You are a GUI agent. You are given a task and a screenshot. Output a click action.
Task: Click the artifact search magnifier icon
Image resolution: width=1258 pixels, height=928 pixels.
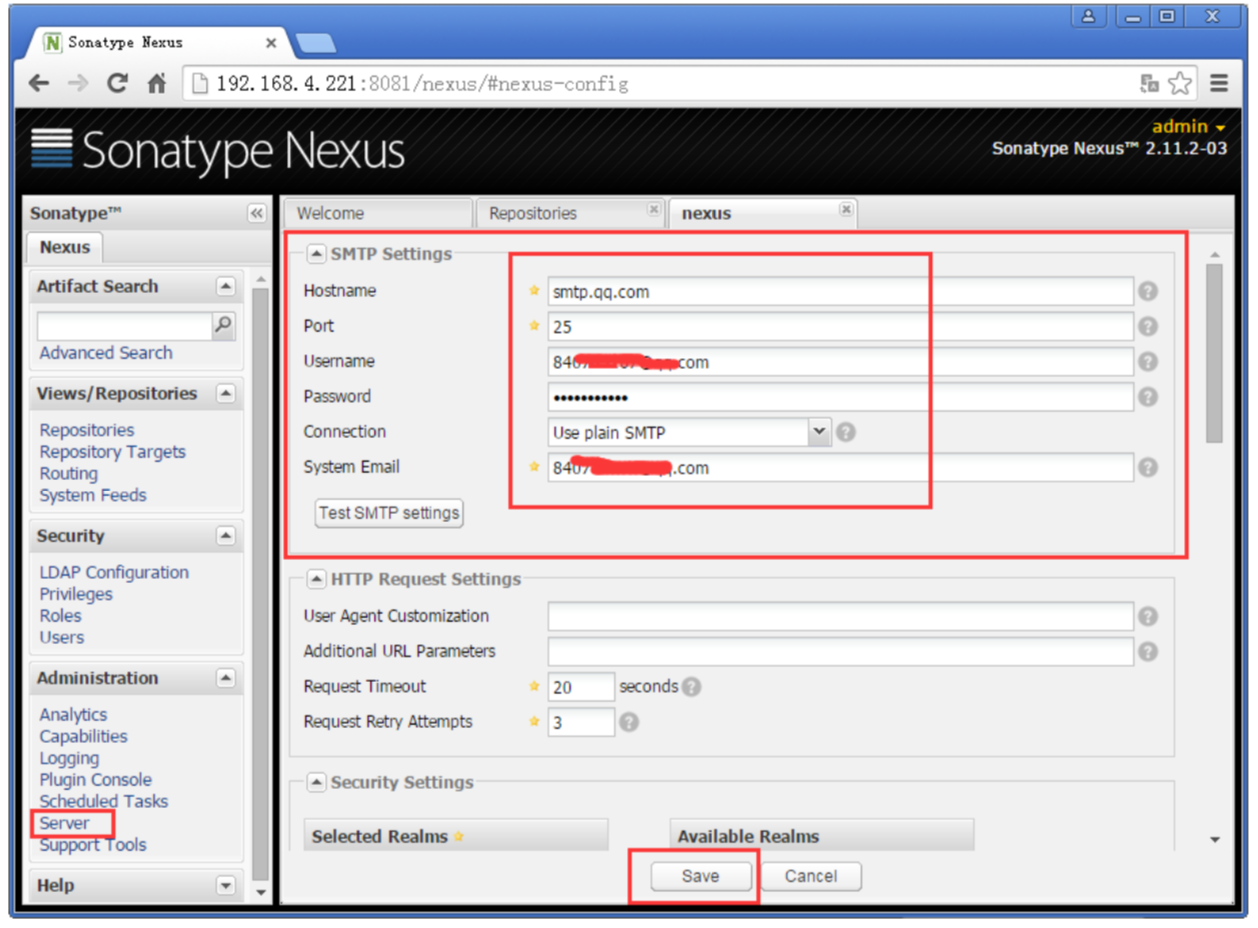223,325
